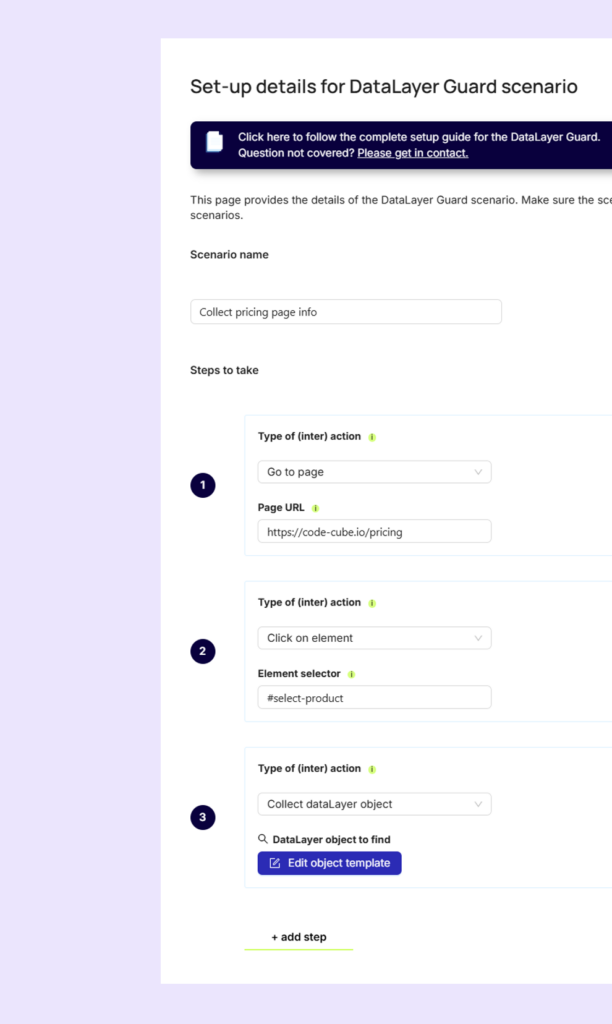
Task: Click the info icon beside step 3 action type
Action: 372,769
